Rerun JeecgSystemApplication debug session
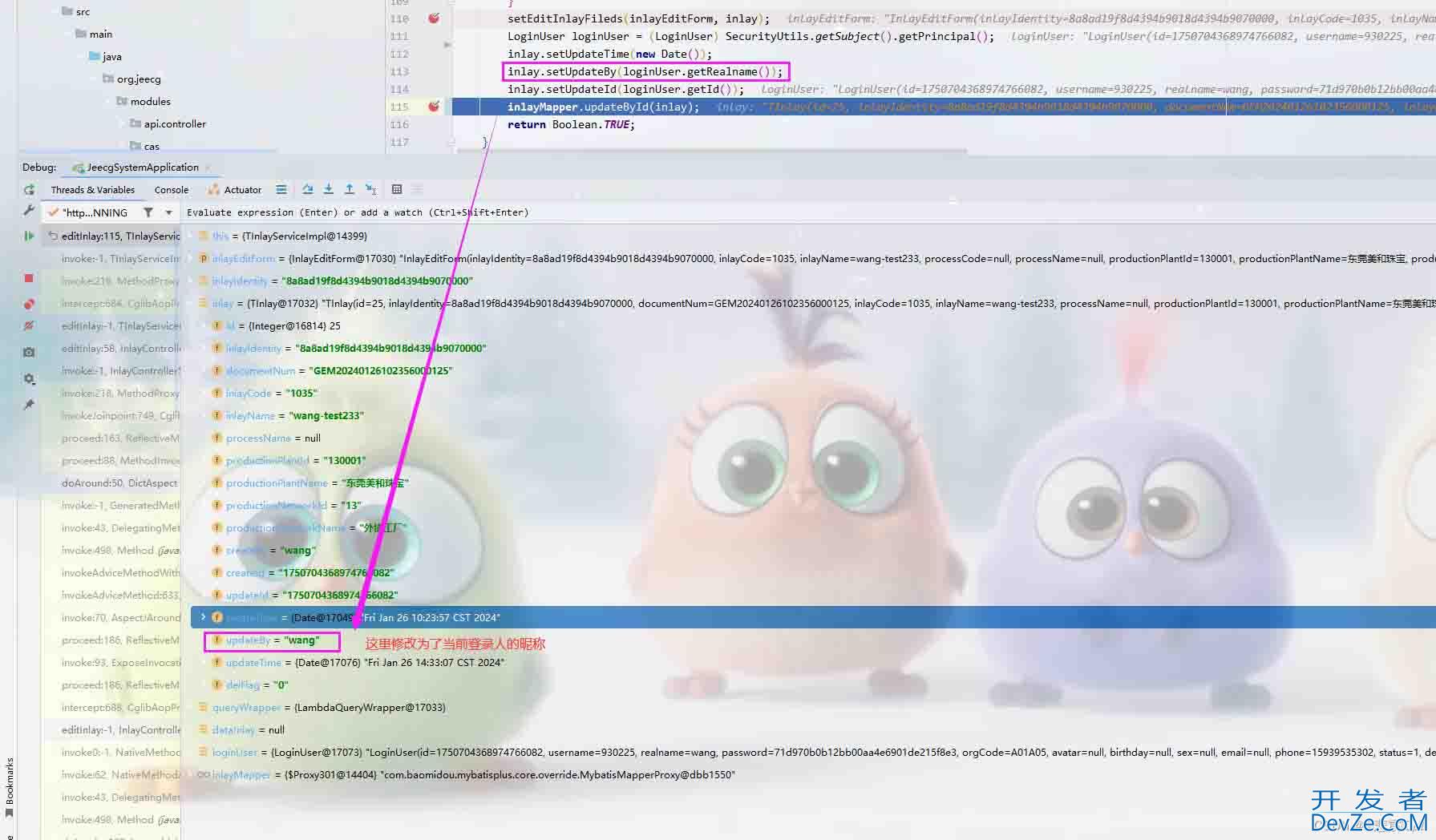The height and width of the screenshot is (840, 1436). pyautogui.click(x=29, y=190)
